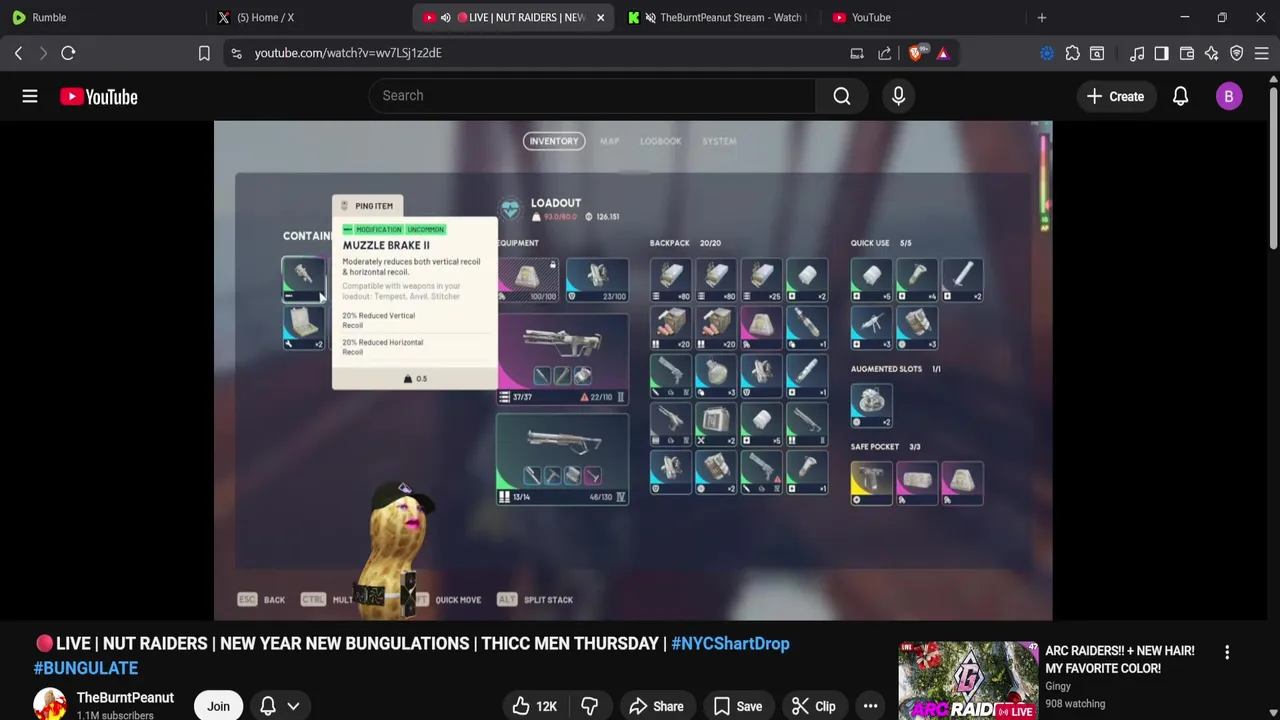
Task: Open Leo AI sparkle icon
Action: pyautogui.click(x=1212, y=53)
